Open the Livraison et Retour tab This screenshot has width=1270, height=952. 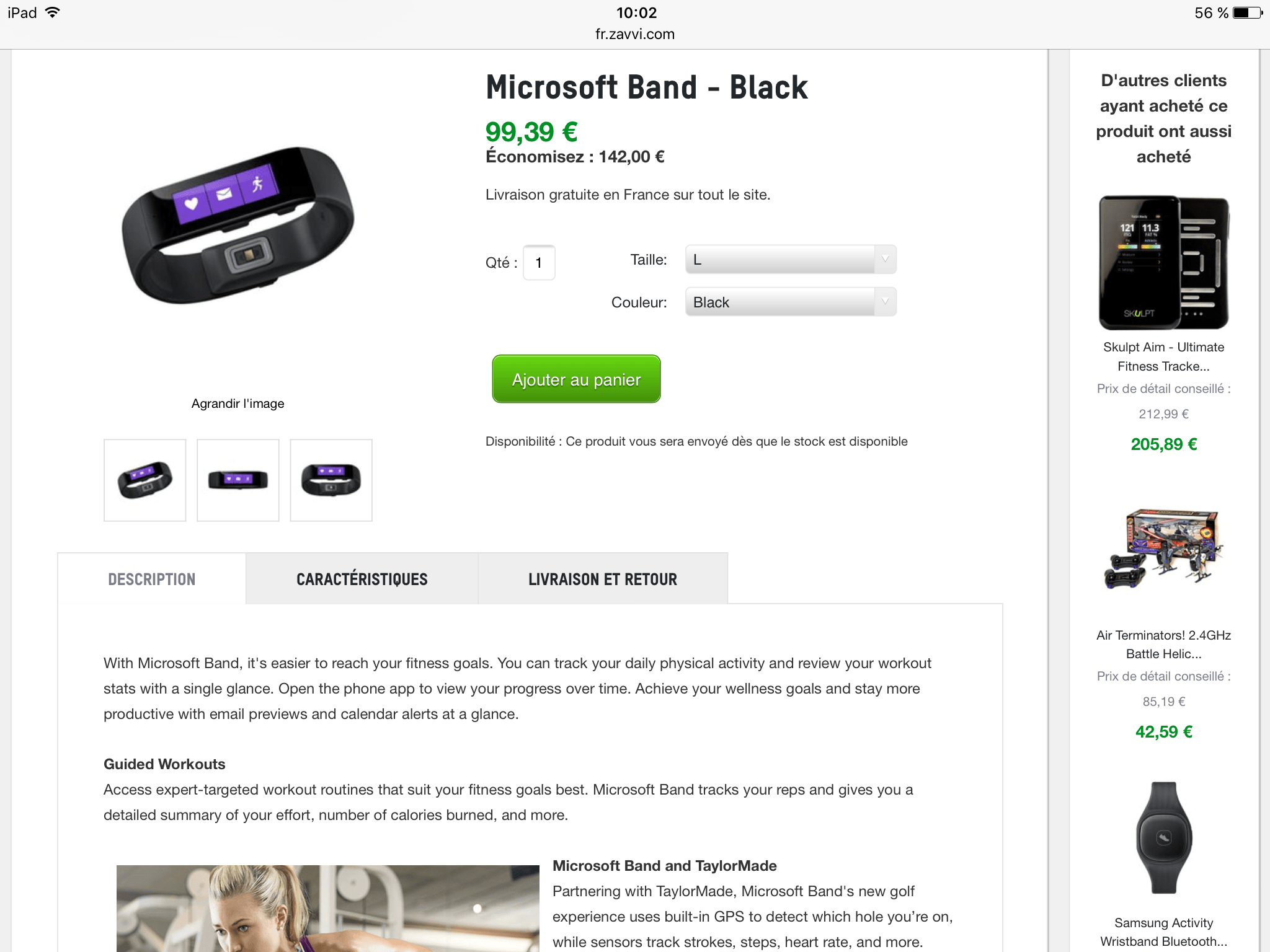click(x=603, y=580)
